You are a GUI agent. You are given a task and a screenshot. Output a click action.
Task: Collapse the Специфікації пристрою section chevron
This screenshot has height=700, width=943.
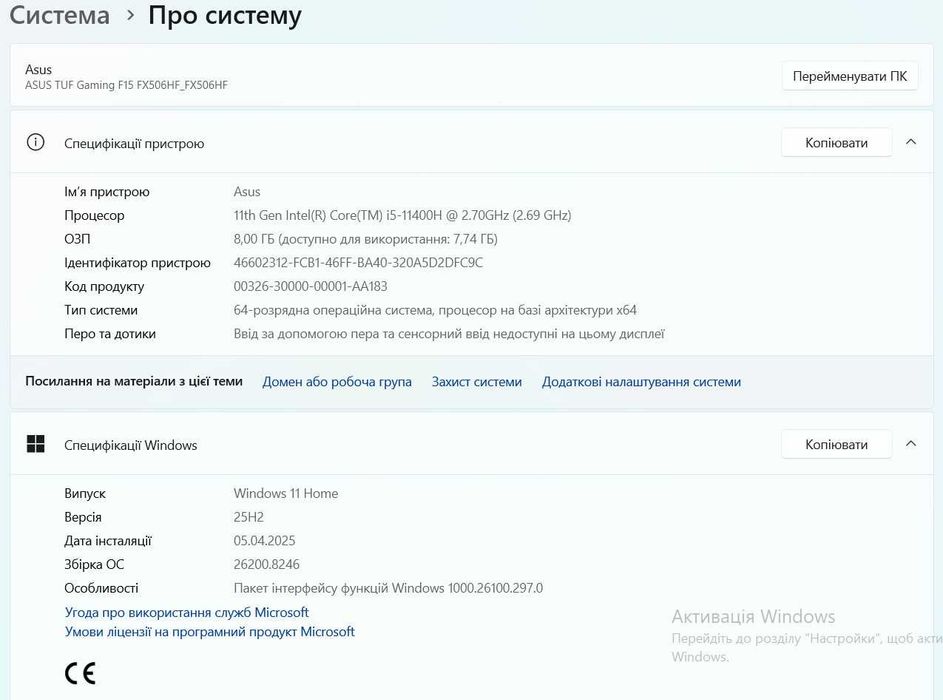[x=911, y=143]
